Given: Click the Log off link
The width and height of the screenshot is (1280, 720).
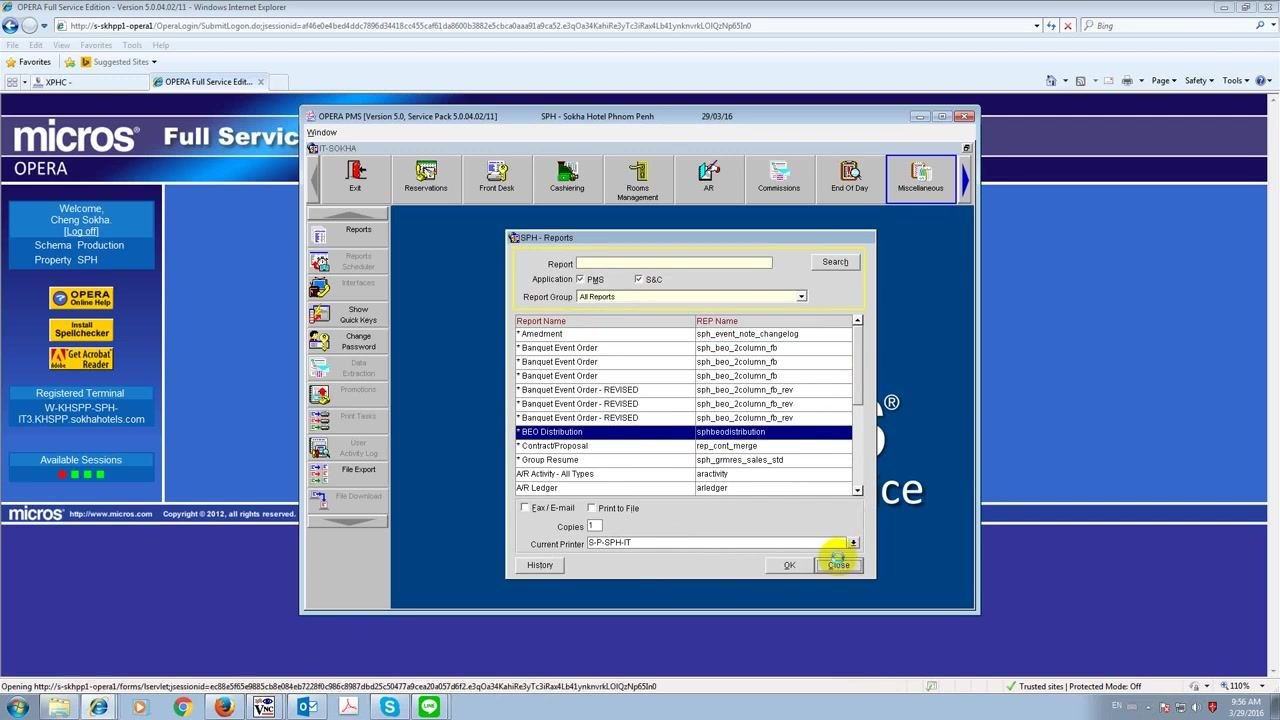Looking at the screenshot, I should click(x=81, y=231).
